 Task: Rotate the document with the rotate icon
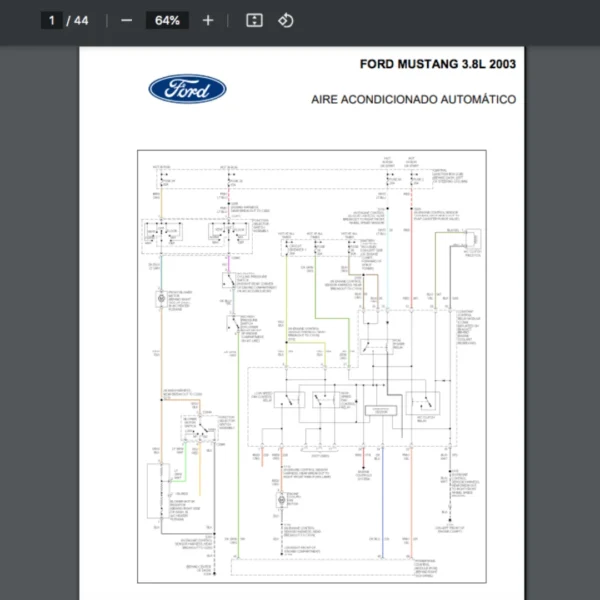tap(286, 20)
